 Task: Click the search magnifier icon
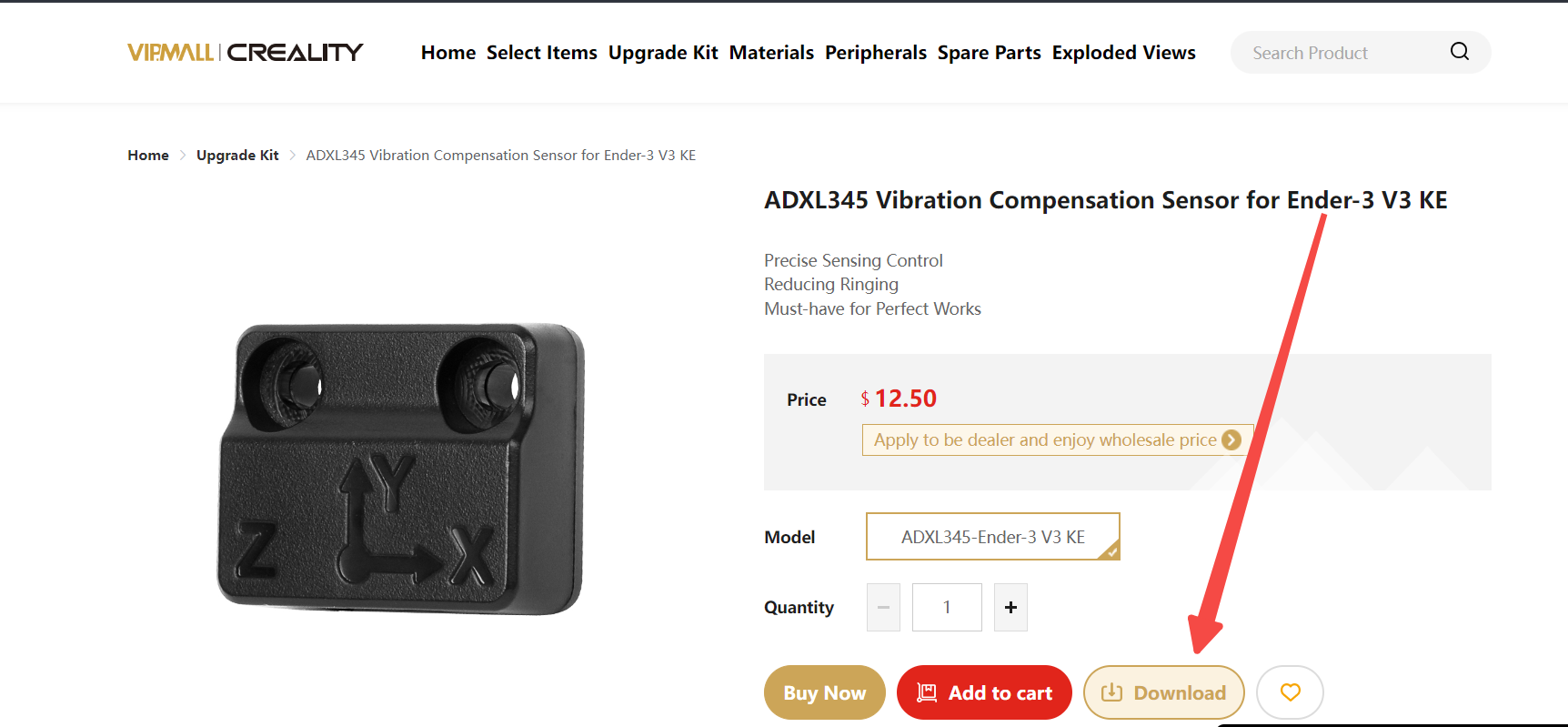point(1459,52)
